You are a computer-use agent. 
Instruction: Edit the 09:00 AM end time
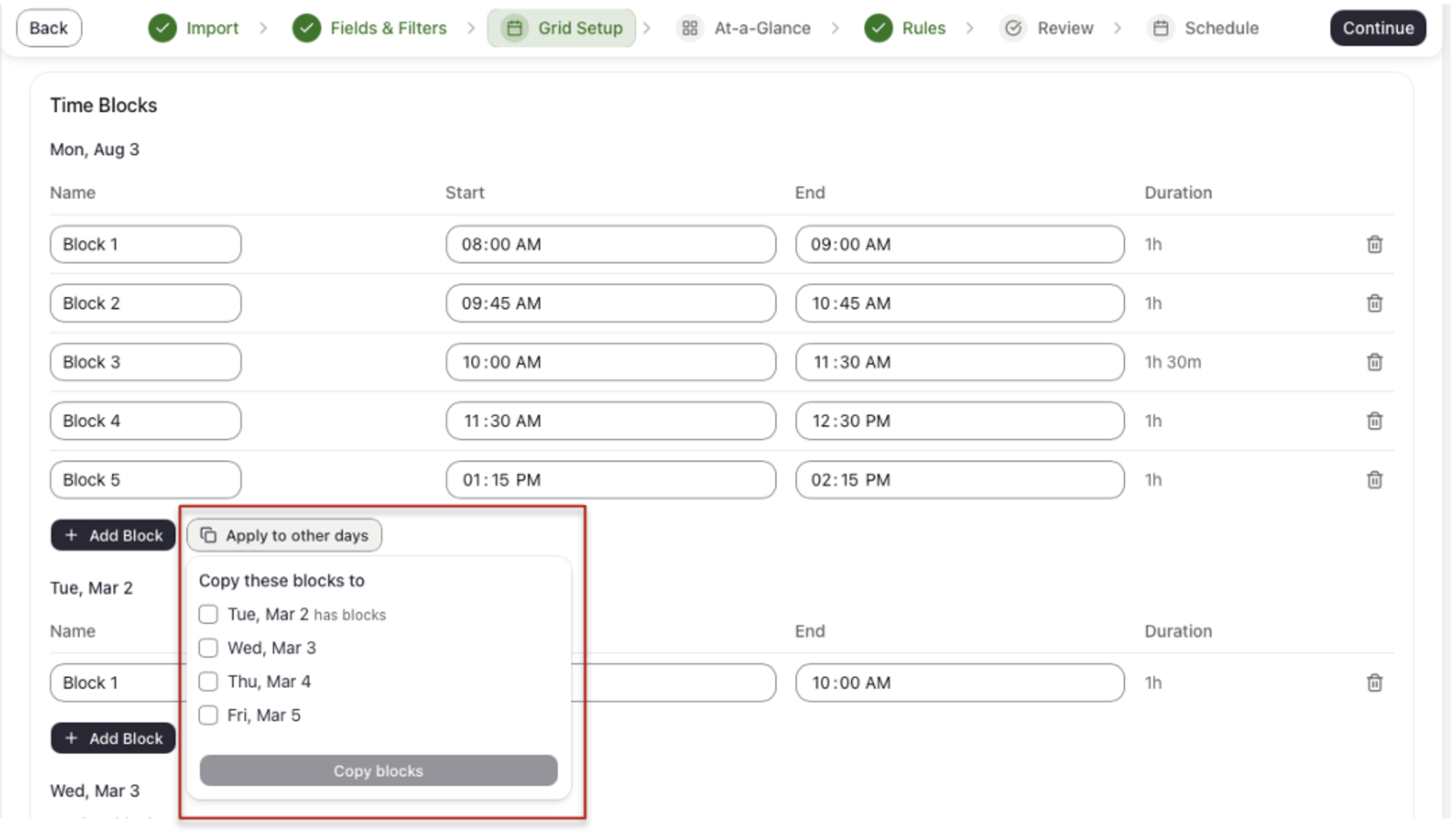coord(960,244)
